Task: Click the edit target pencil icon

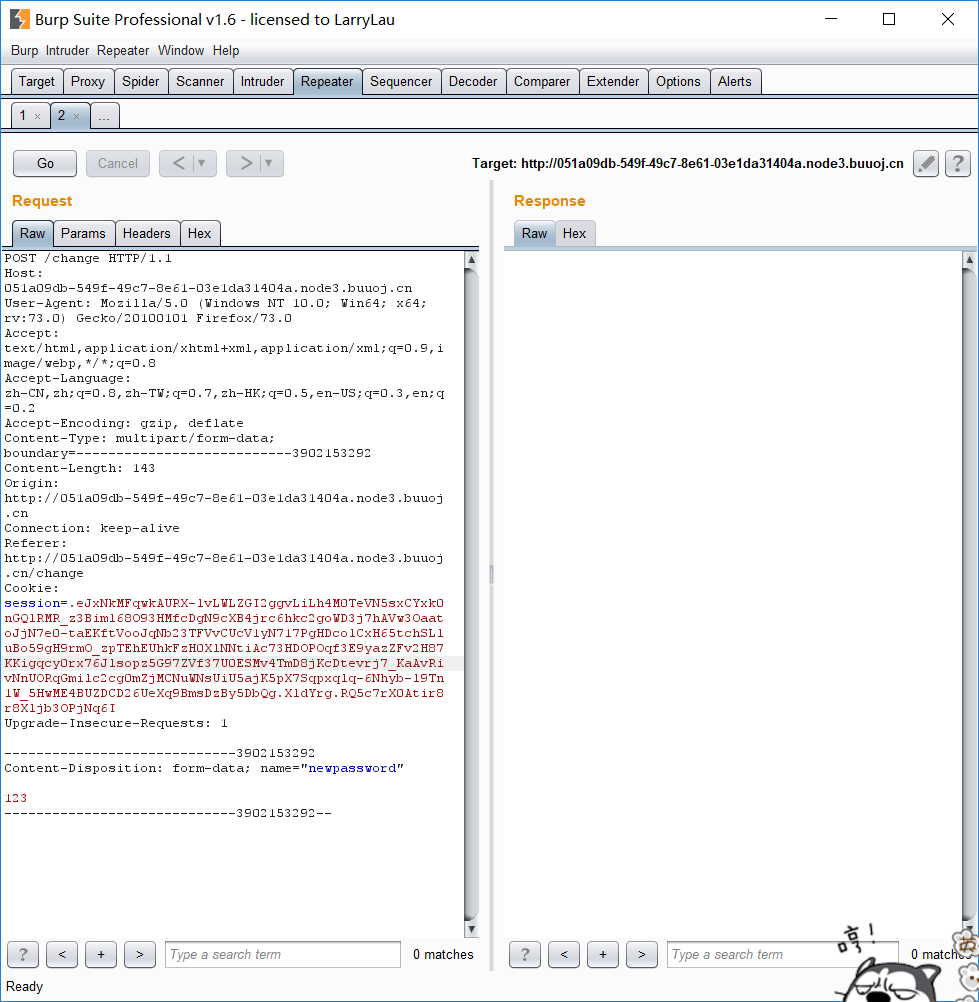Action: [x=925, y=164]
